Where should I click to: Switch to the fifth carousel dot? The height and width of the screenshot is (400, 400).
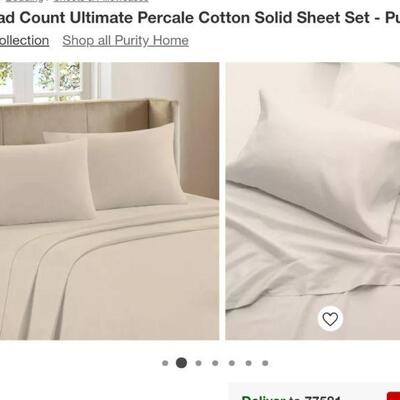(232, 363)
